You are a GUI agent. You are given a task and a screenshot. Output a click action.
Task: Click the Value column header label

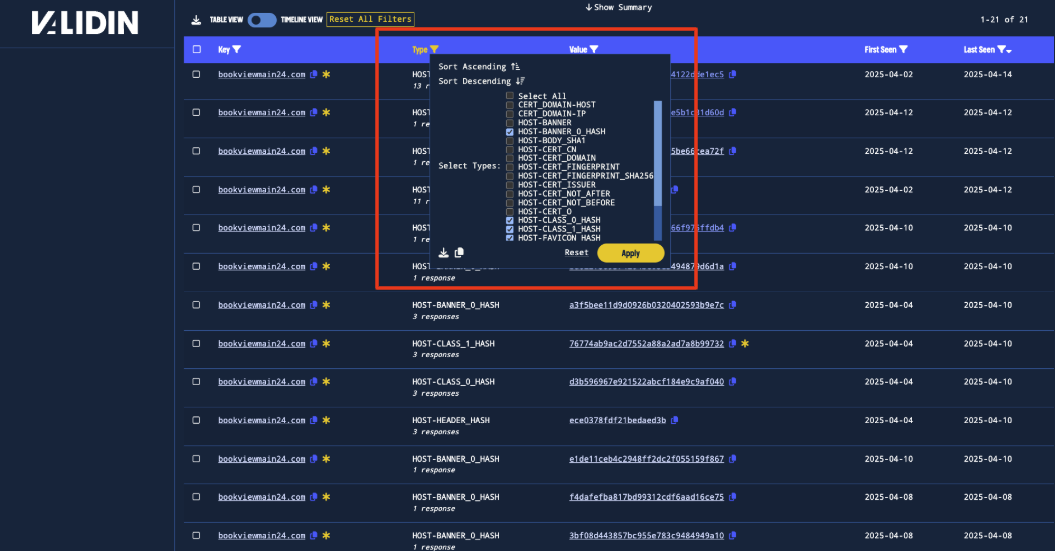(x=578, y=49)
